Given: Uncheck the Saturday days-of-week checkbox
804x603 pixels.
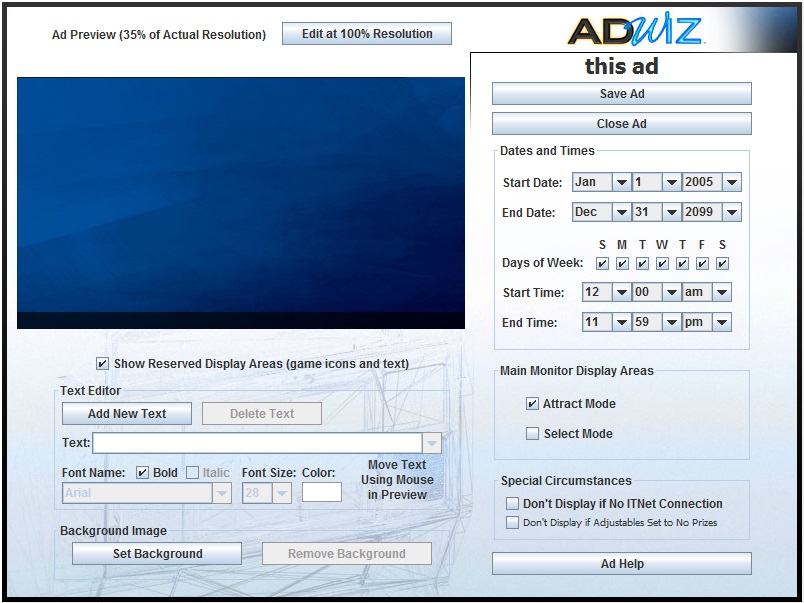Looking at the screenshot, I should [722, 264].
